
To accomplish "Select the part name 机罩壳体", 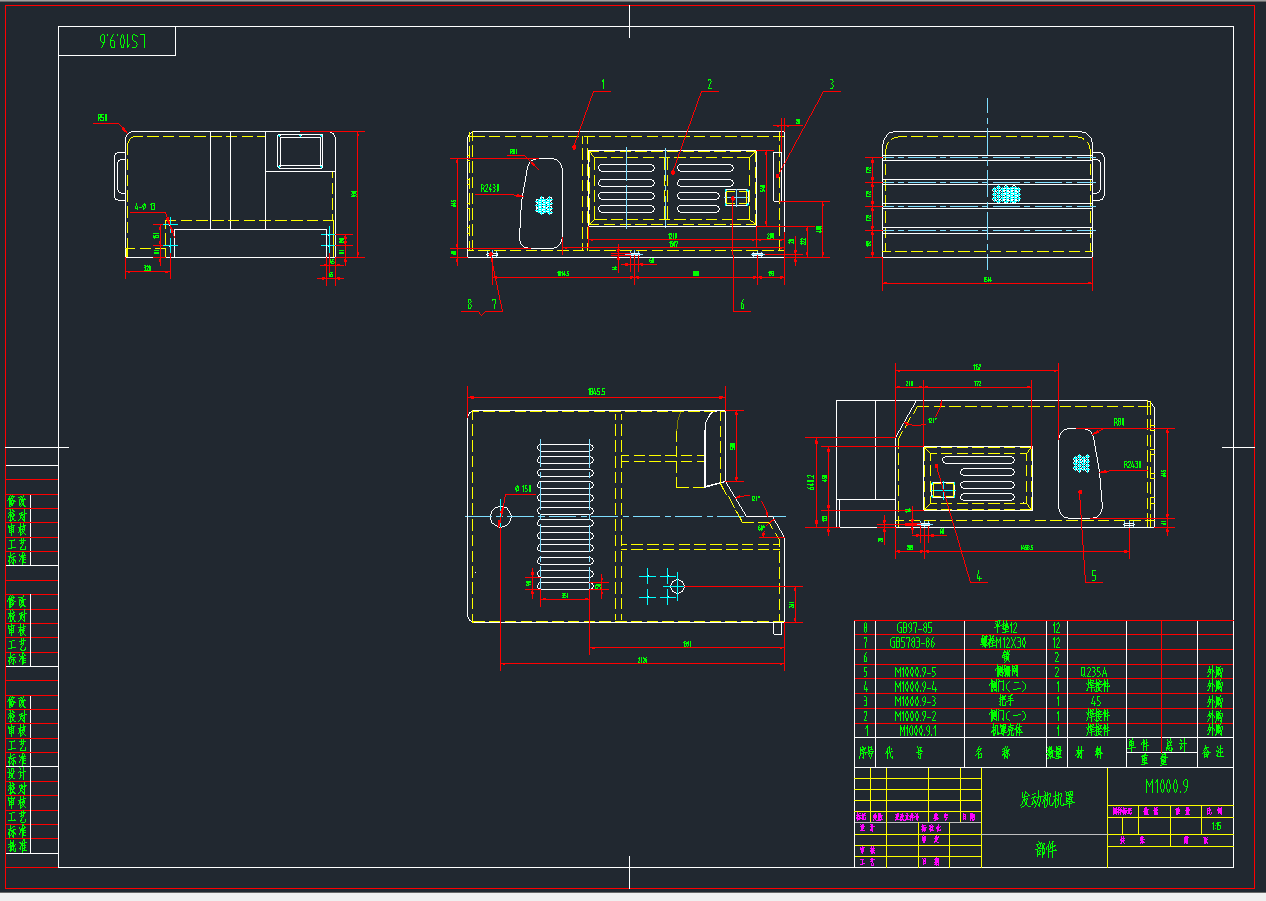I will point(1005,730).
